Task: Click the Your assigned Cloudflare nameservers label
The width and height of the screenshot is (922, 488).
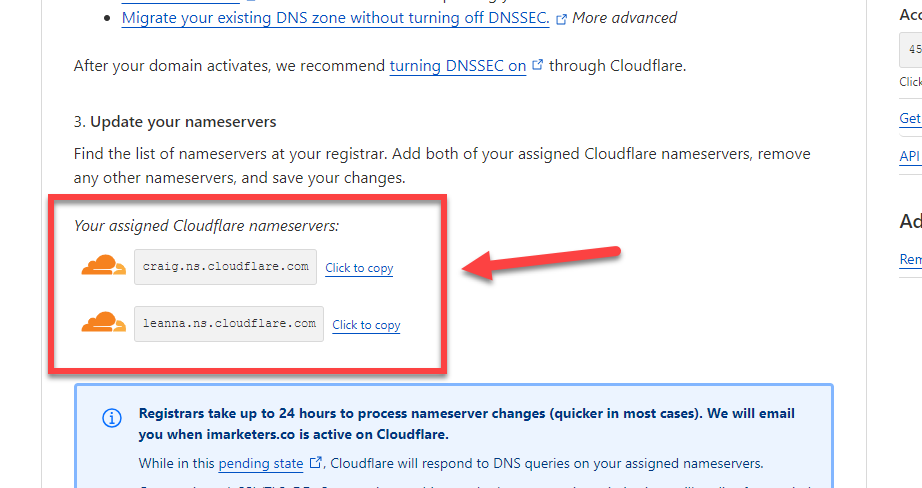Action: [206, 226]
